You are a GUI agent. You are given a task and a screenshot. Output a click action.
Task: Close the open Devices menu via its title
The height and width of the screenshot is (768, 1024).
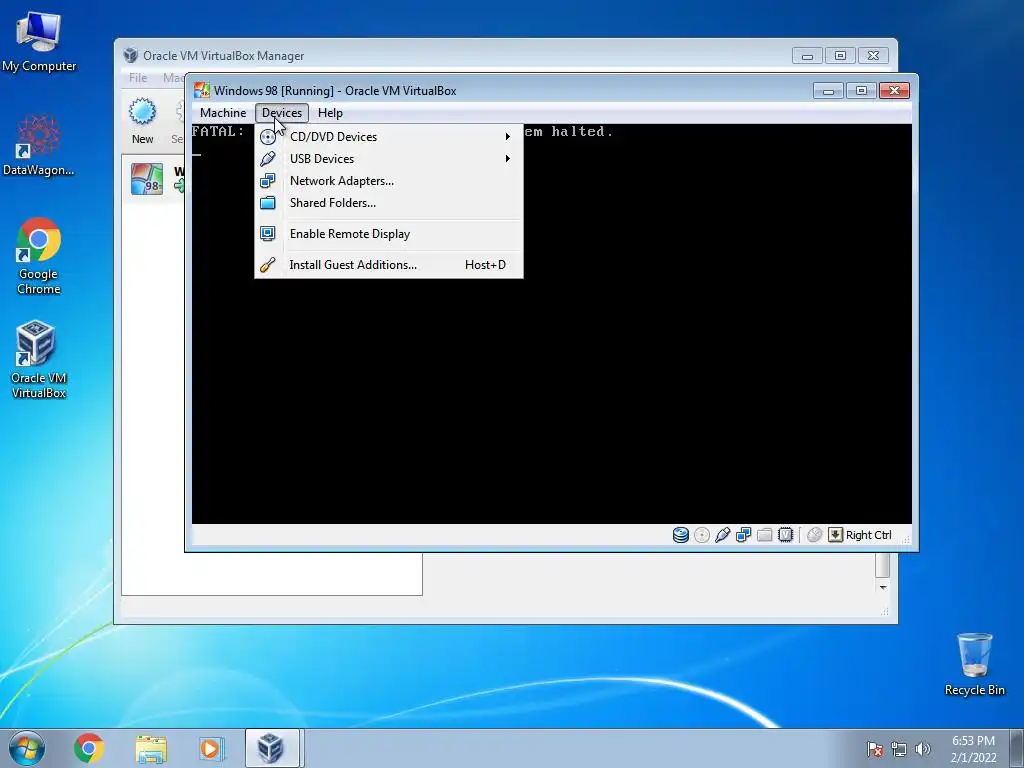pyautogui.click(x=281, y=112)
